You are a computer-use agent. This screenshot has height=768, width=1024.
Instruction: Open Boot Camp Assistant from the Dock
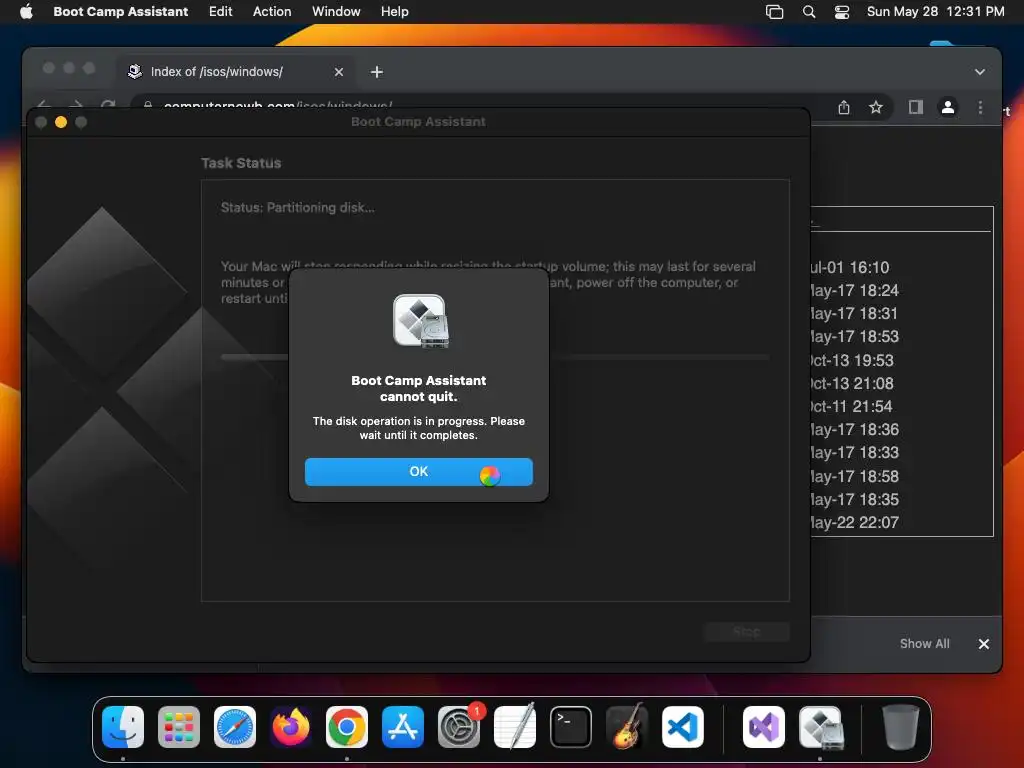(821, 727)
